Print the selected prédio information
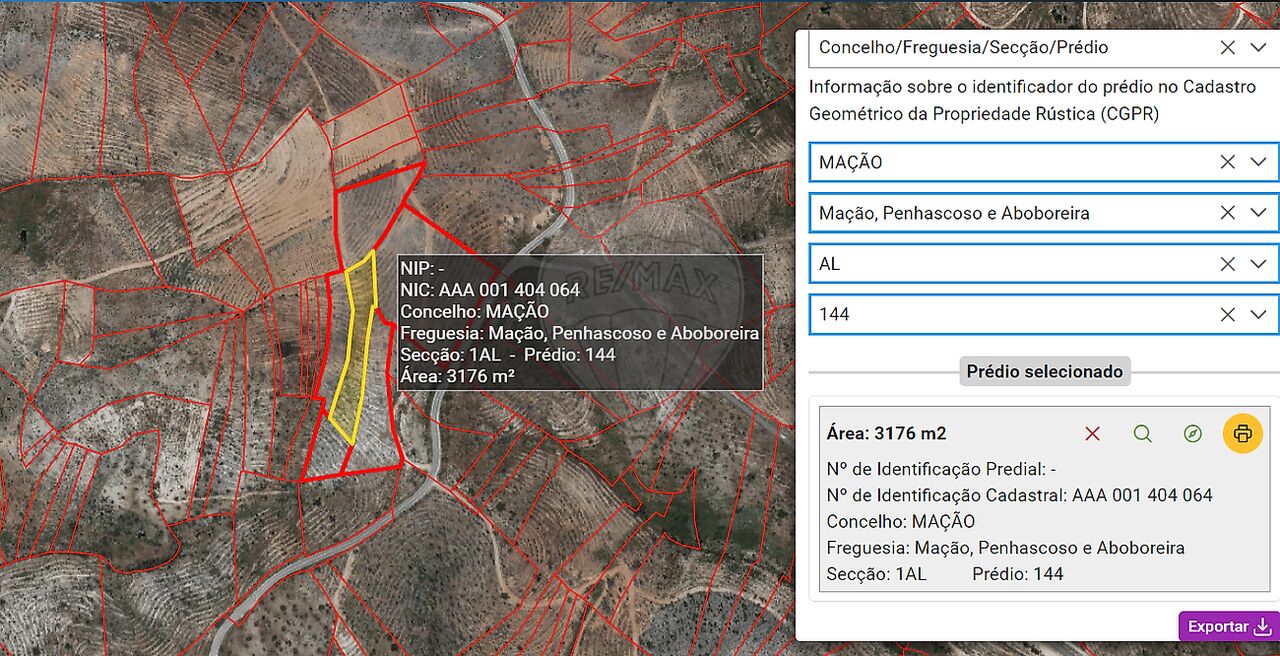The height and width of the screenshot is (656, 1280). click(x=1243, y=434)
